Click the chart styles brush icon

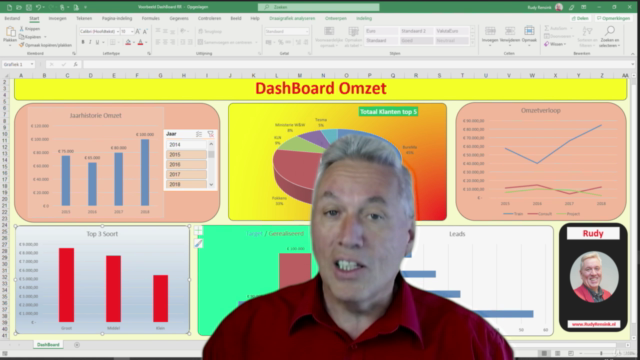[x=198, y=243]
